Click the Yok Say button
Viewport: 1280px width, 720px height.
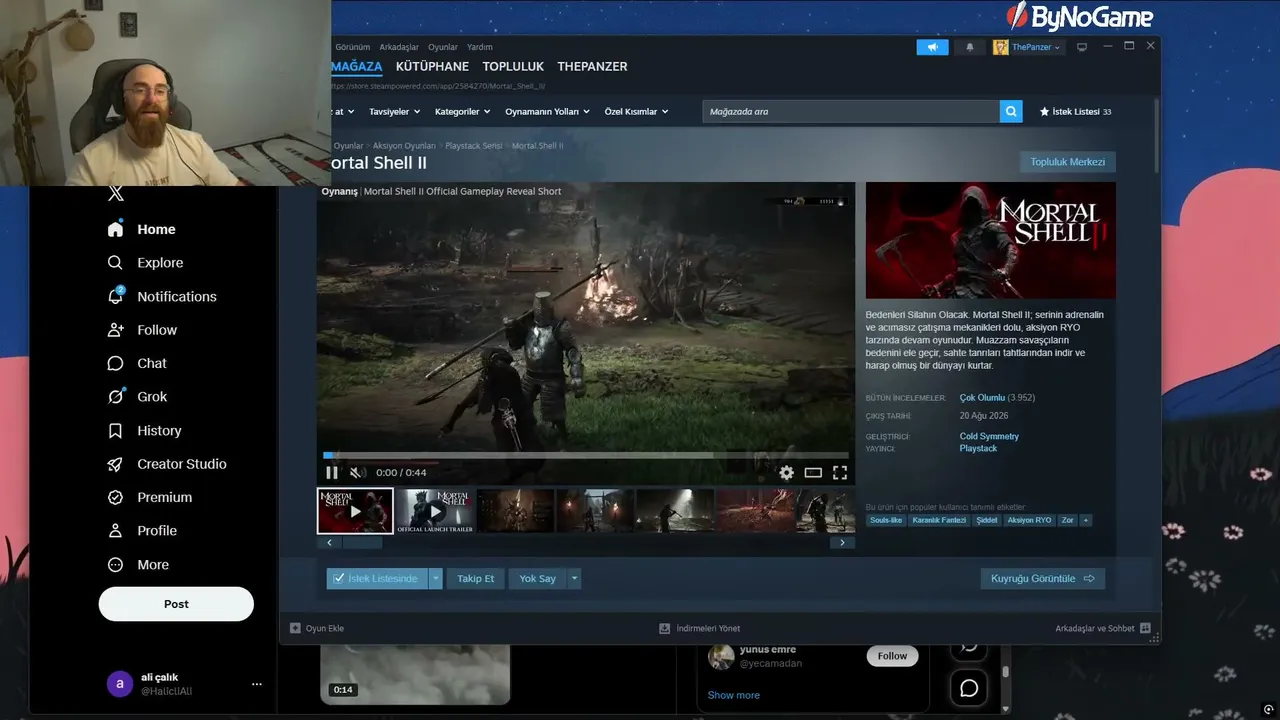coord(537,579)
